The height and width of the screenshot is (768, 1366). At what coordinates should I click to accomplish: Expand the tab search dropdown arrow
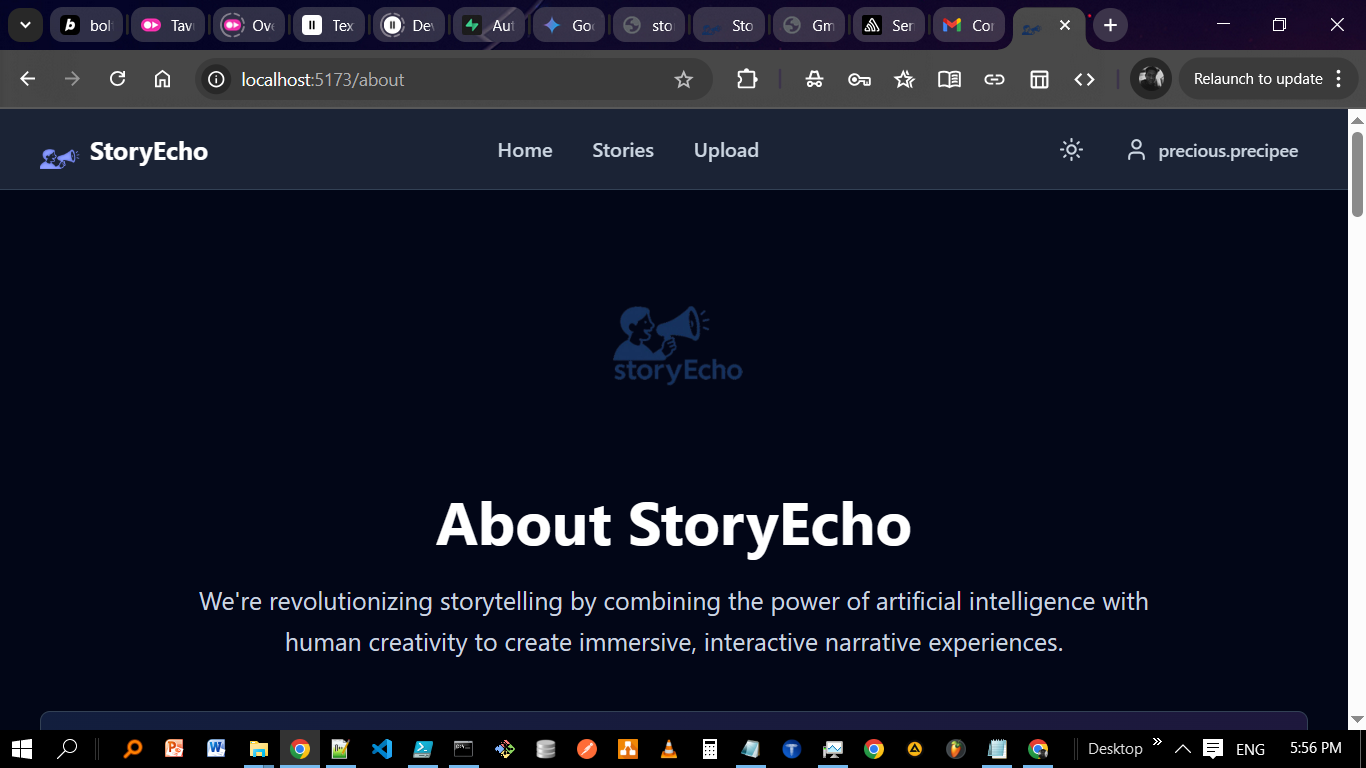(x=25, y=25)
